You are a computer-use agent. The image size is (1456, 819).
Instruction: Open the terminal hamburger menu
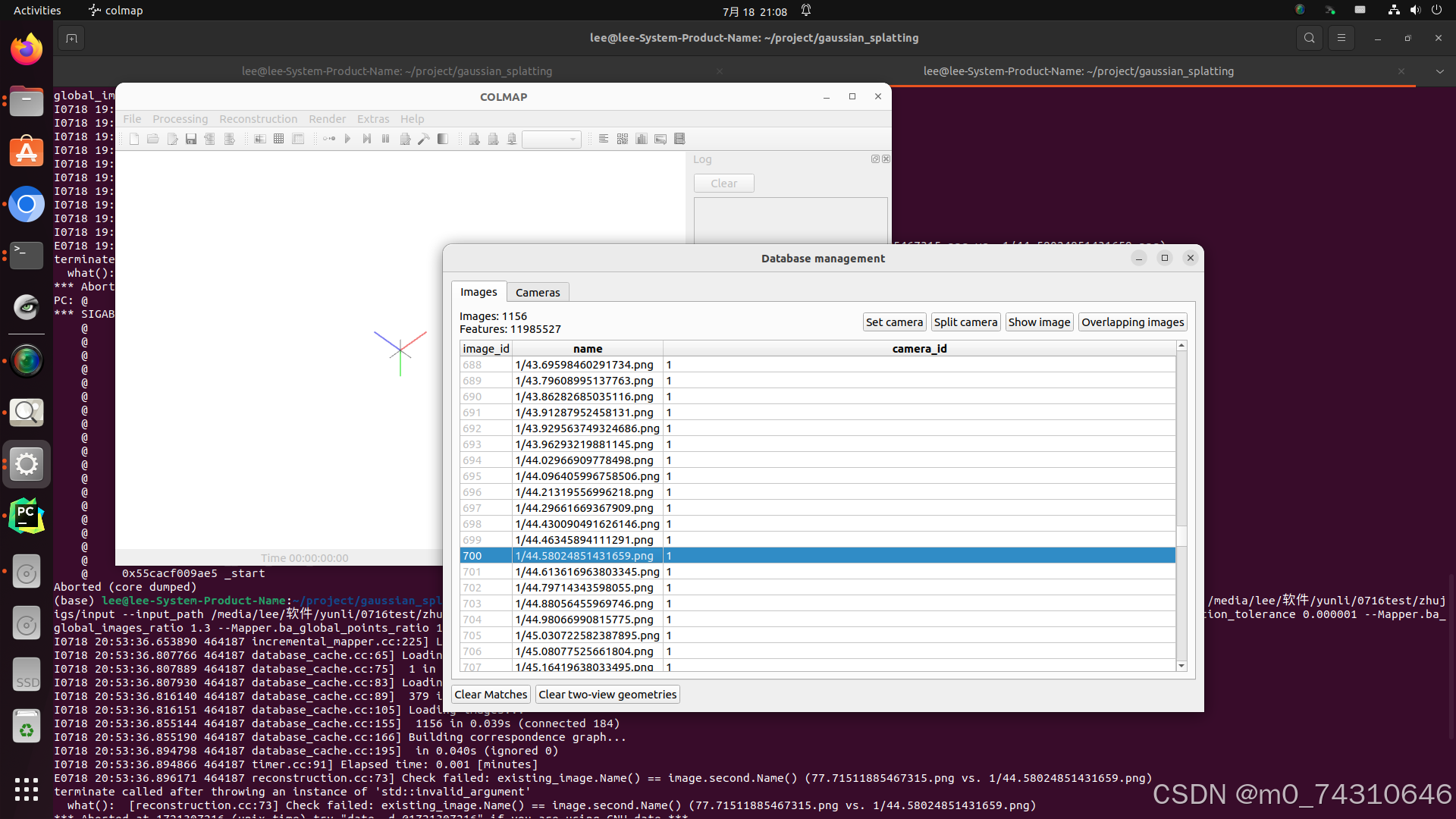pos(1341,38)
